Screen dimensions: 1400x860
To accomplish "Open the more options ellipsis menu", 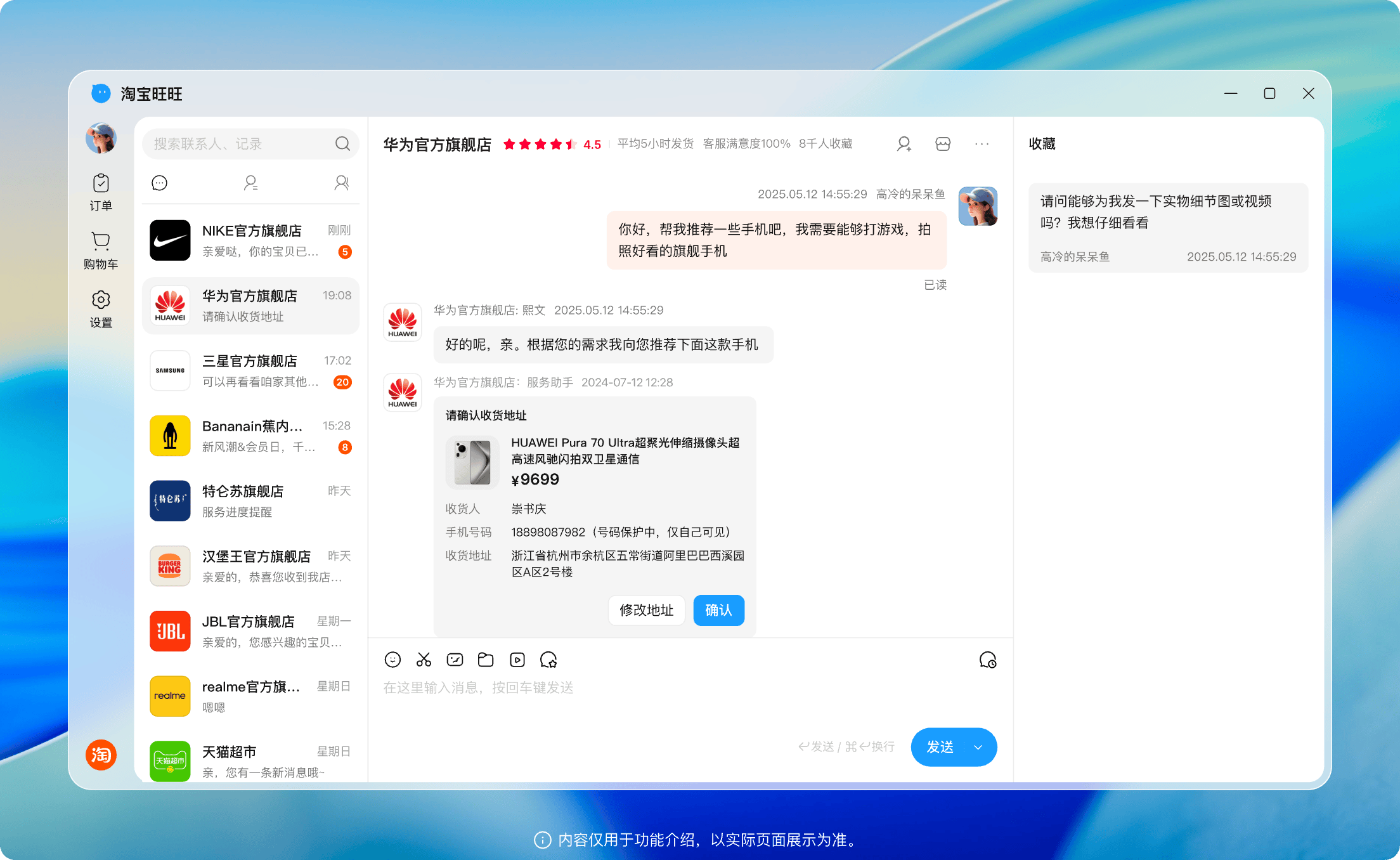I will tap(982, 144).
